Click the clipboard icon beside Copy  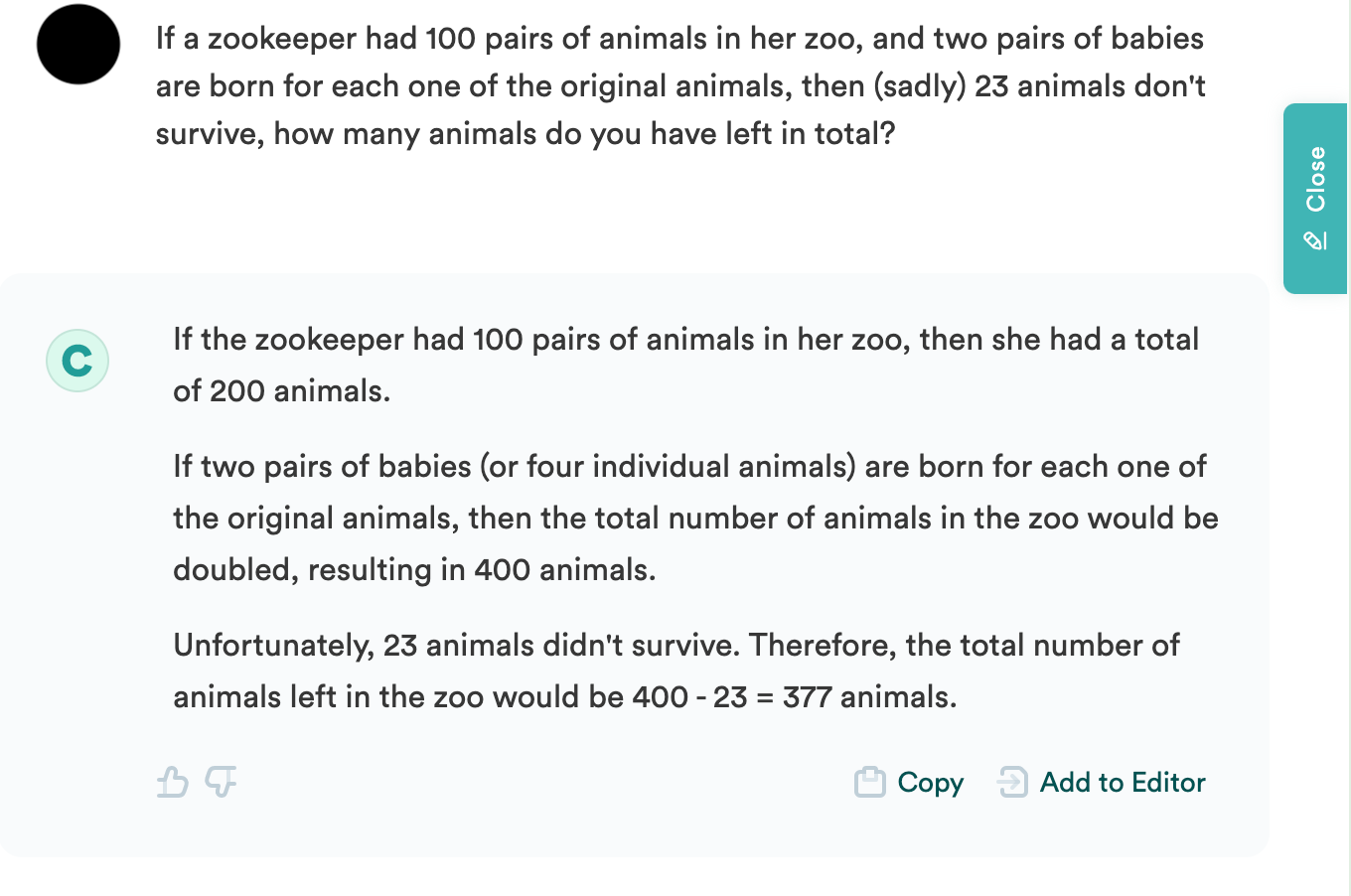870,782
